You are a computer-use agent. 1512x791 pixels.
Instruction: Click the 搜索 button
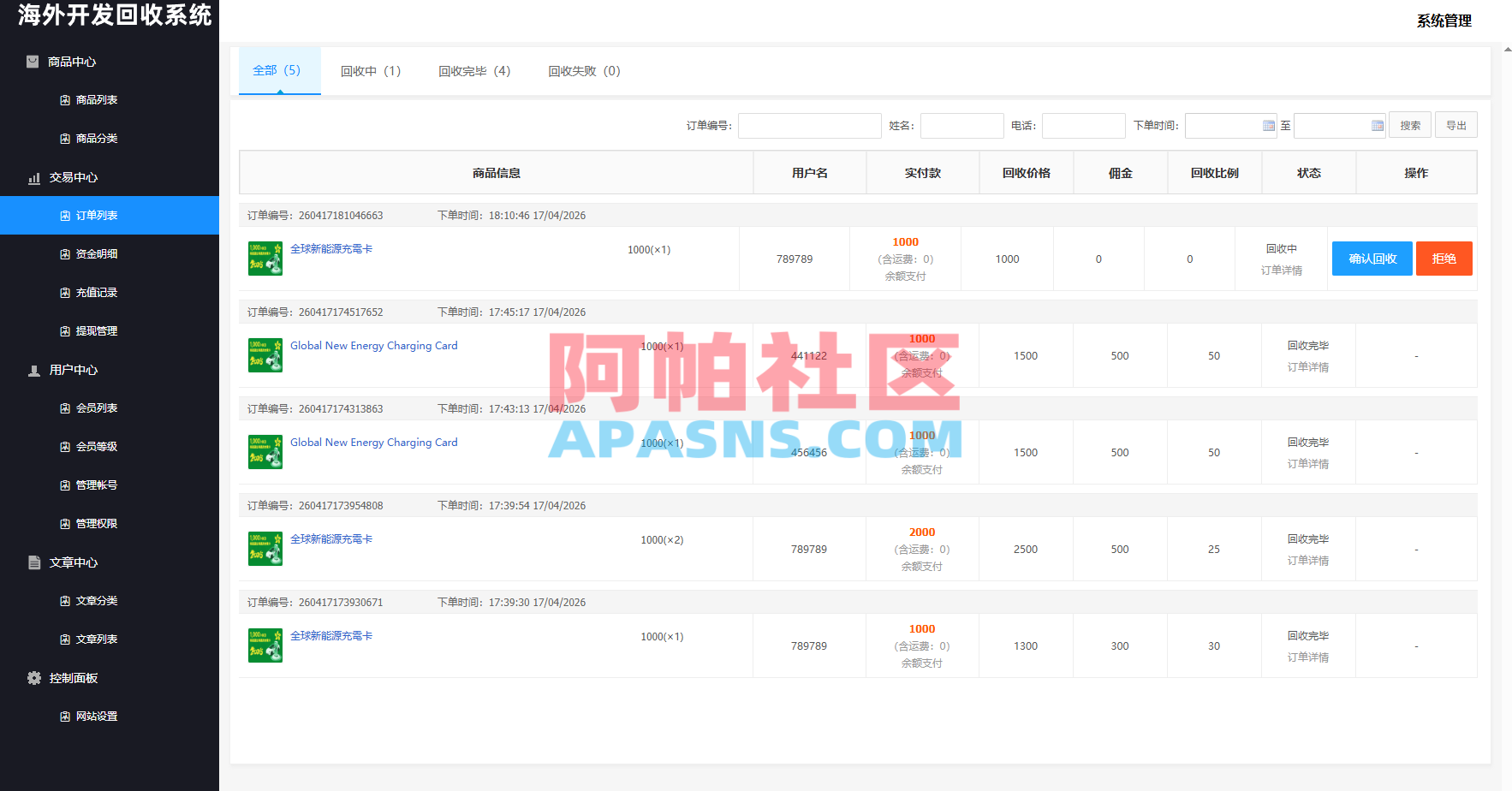coord(1410,126)
